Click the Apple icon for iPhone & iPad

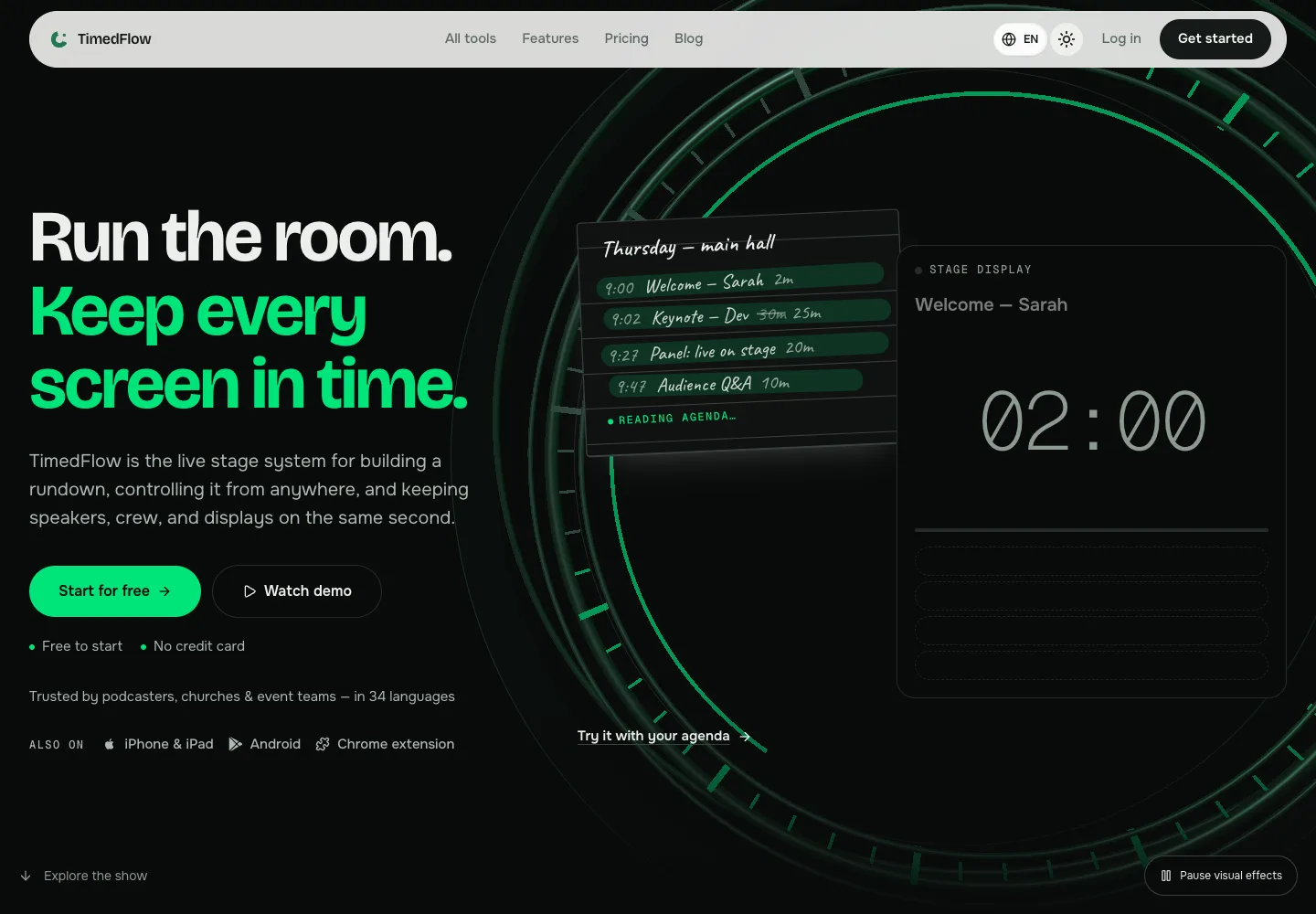pos(110,744)
